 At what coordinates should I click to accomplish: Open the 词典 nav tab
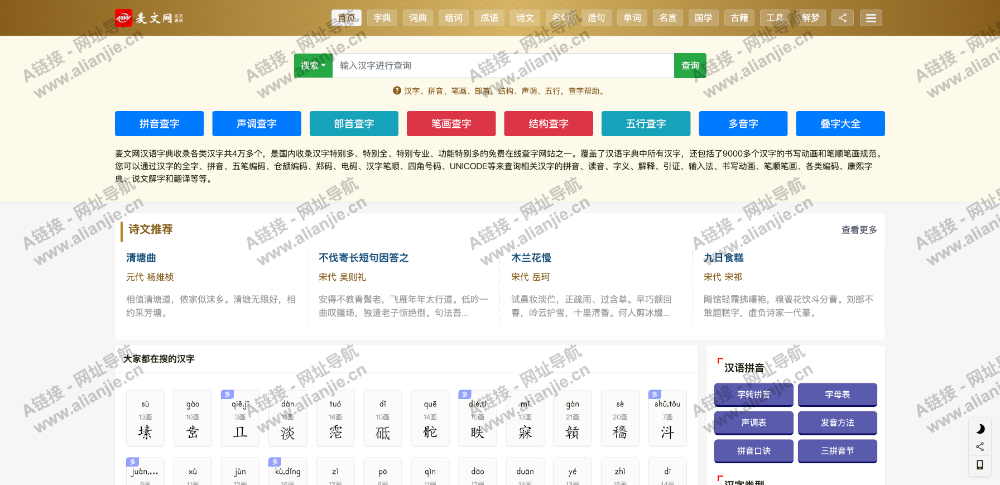pos(418,18)
